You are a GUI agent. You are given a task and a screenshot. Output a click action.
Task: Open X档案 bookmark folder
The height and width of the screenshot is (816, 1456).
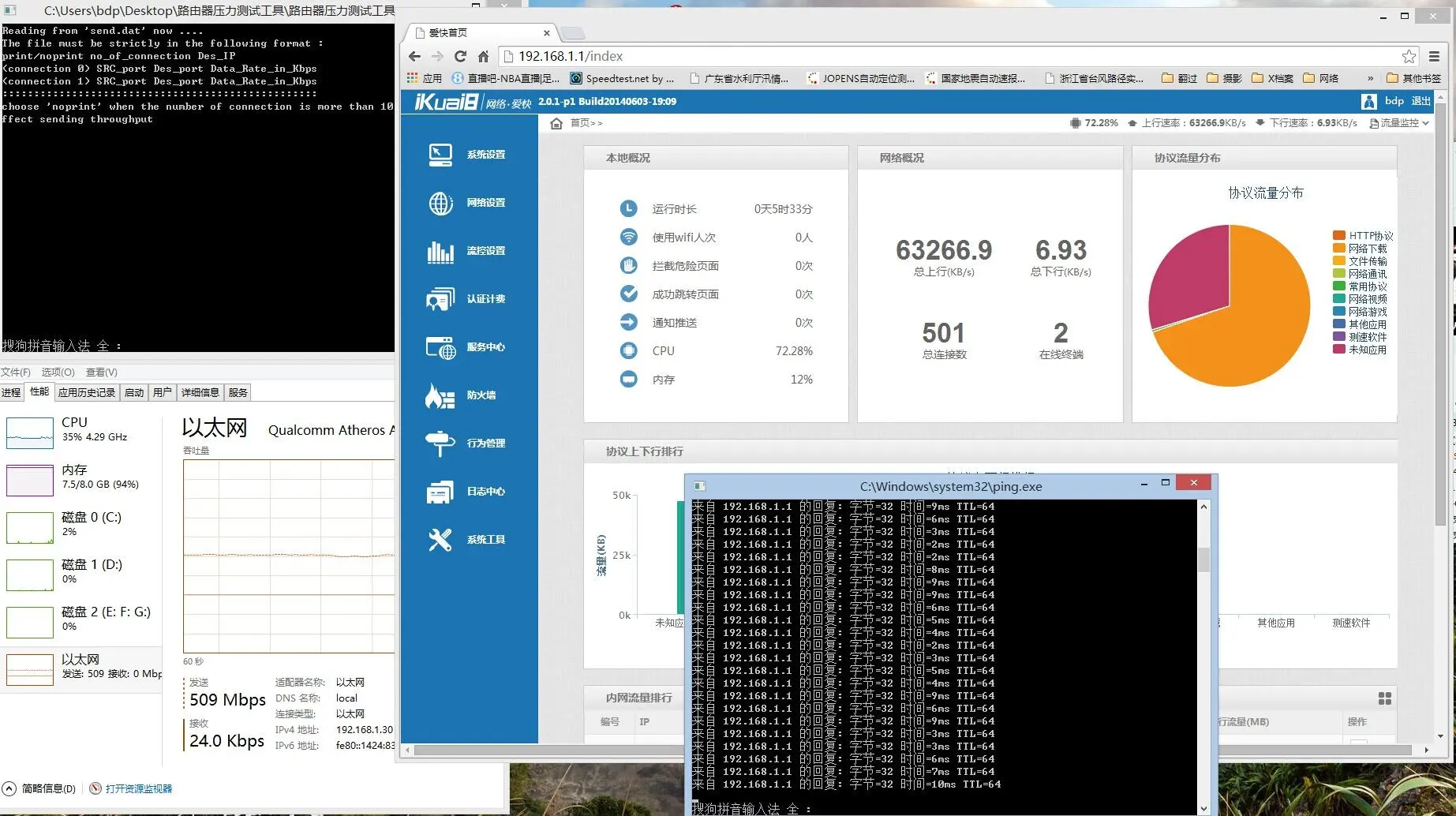pos(1272,78)
